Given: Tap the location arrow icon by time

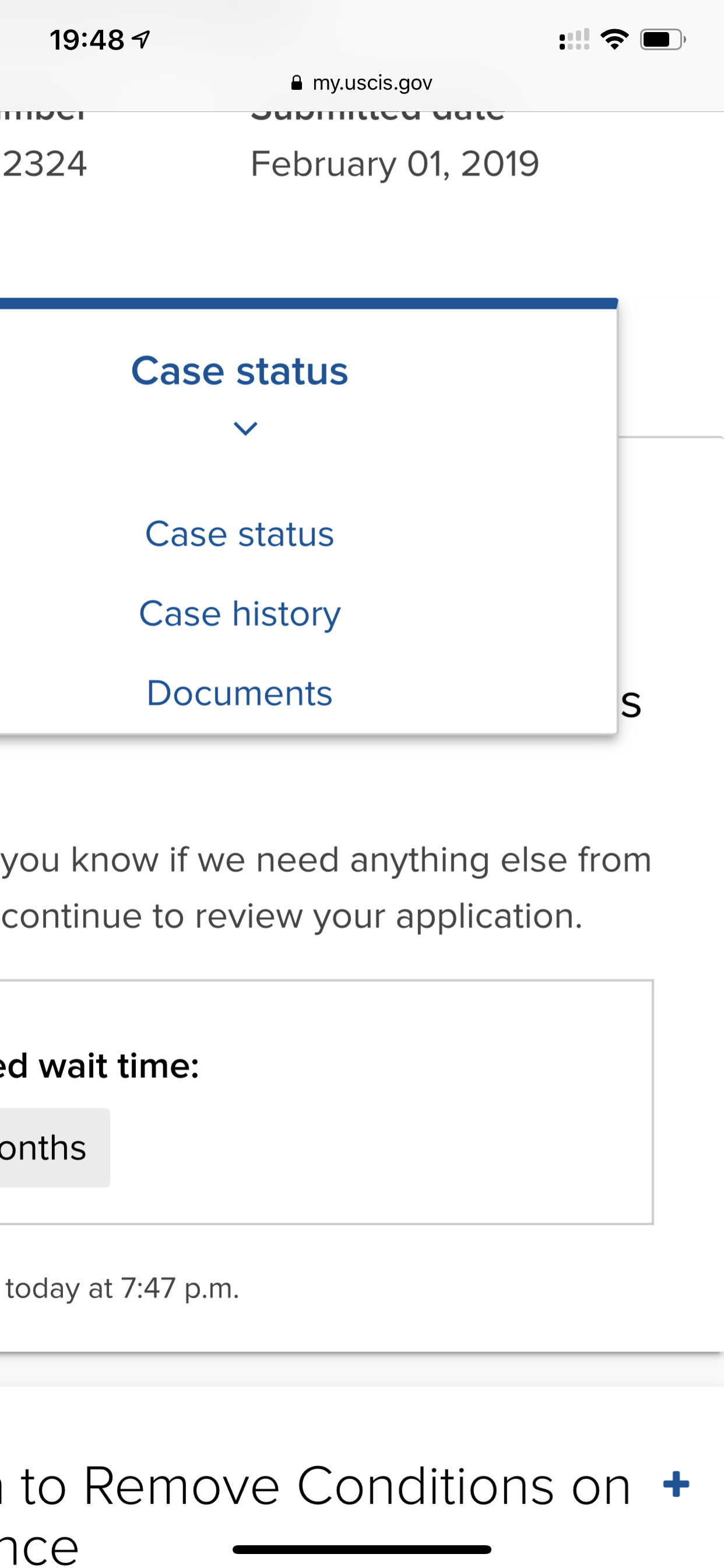Looking at the screenshot, I should (x=141, y=40).
